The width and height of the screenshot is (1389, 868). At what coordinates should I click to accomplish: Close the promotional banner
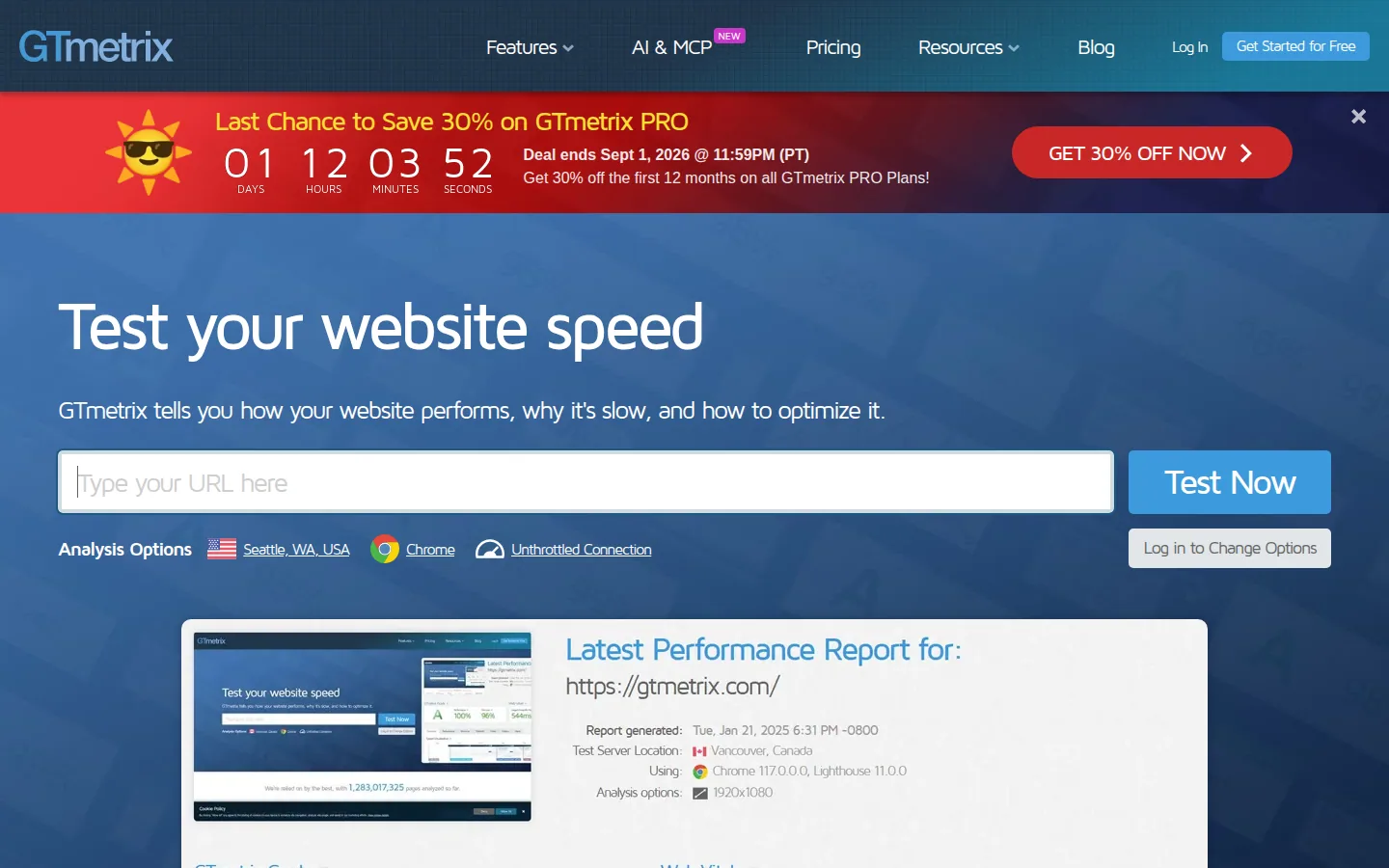(1358, 117)
